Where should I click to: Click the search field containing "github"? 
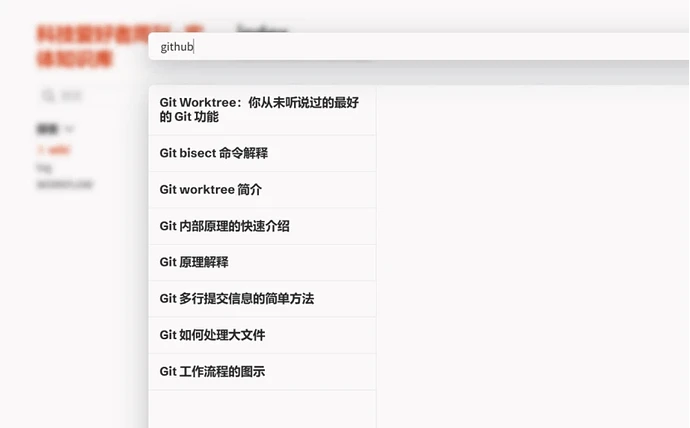[x=418, y=47]
